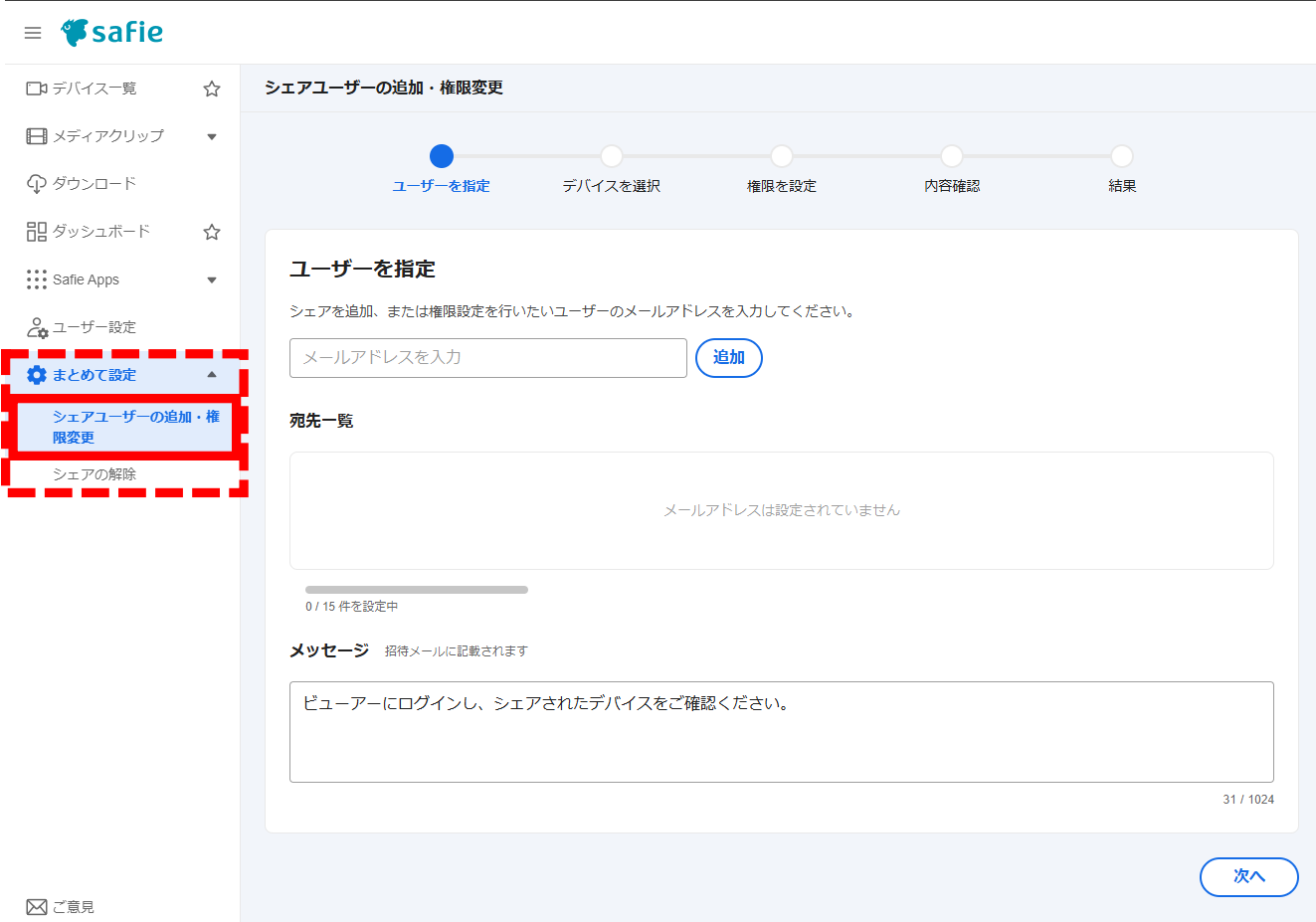Open デバイス一覧 via the camera icon
Image resolution: width=1316 pixels, height=922 pixels.
click(x=34, y=88)
